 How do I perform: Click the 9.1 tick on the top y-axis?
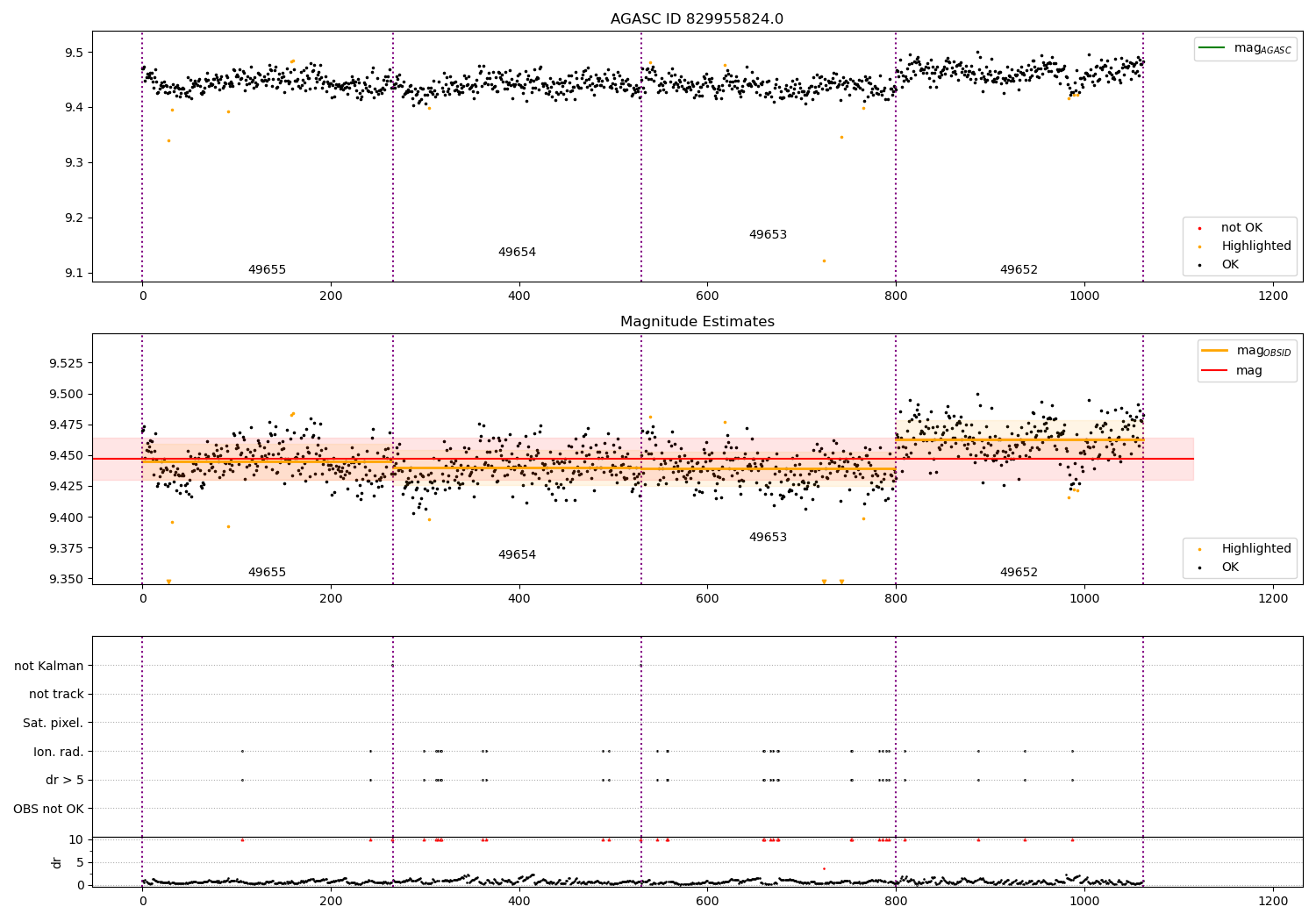pyautogui.click(x=74, y=274)
